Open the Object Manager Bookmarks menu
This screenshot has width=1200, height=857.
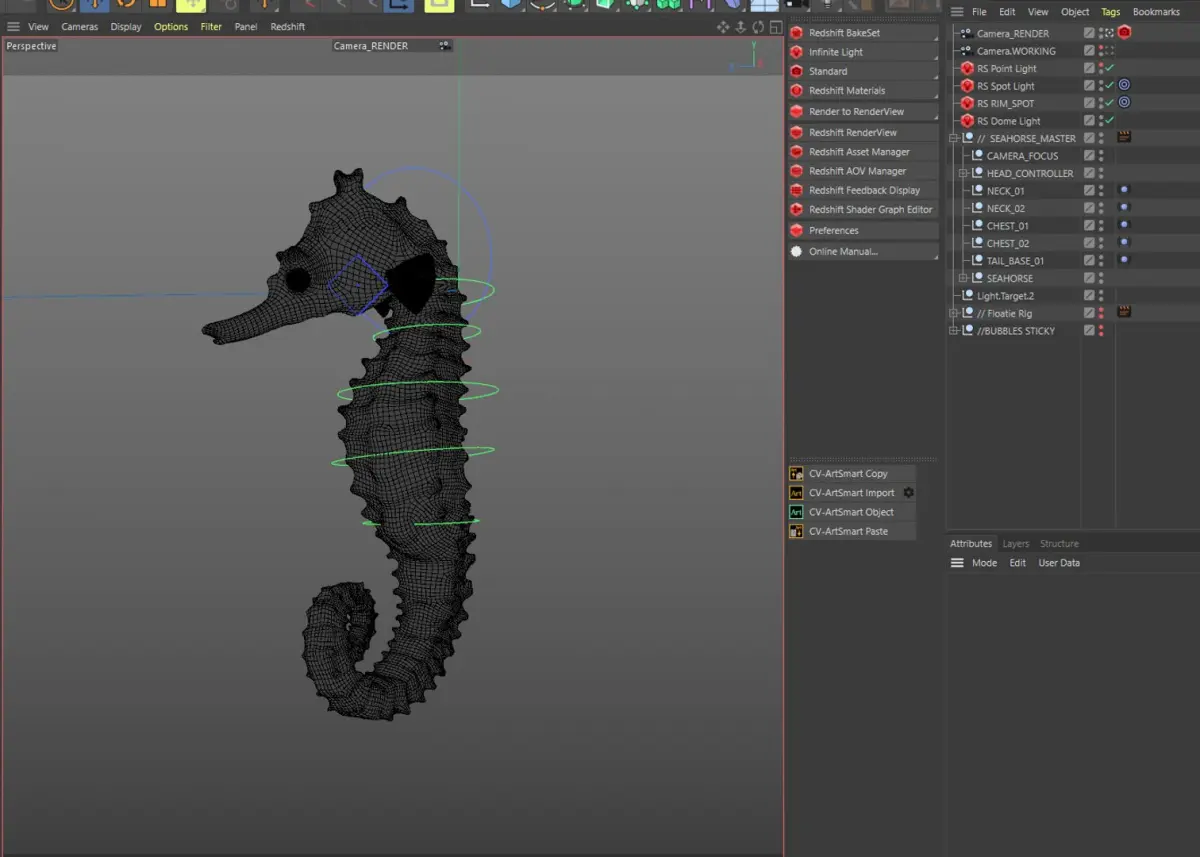pyautogui.click(x=1156, y=12)
